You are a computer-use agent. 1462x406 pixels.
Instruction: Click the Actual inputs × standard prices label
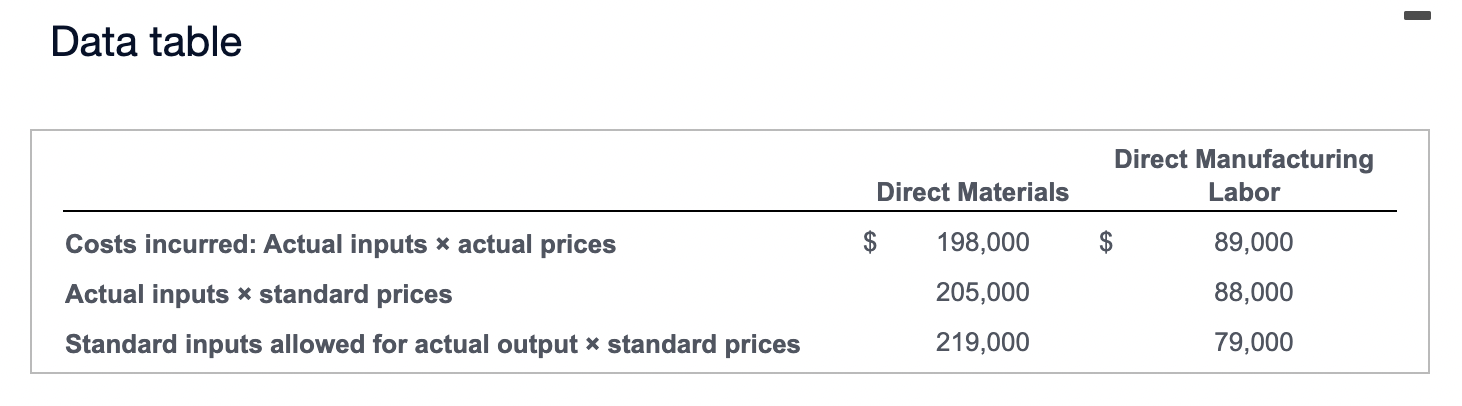pos(258,294)
